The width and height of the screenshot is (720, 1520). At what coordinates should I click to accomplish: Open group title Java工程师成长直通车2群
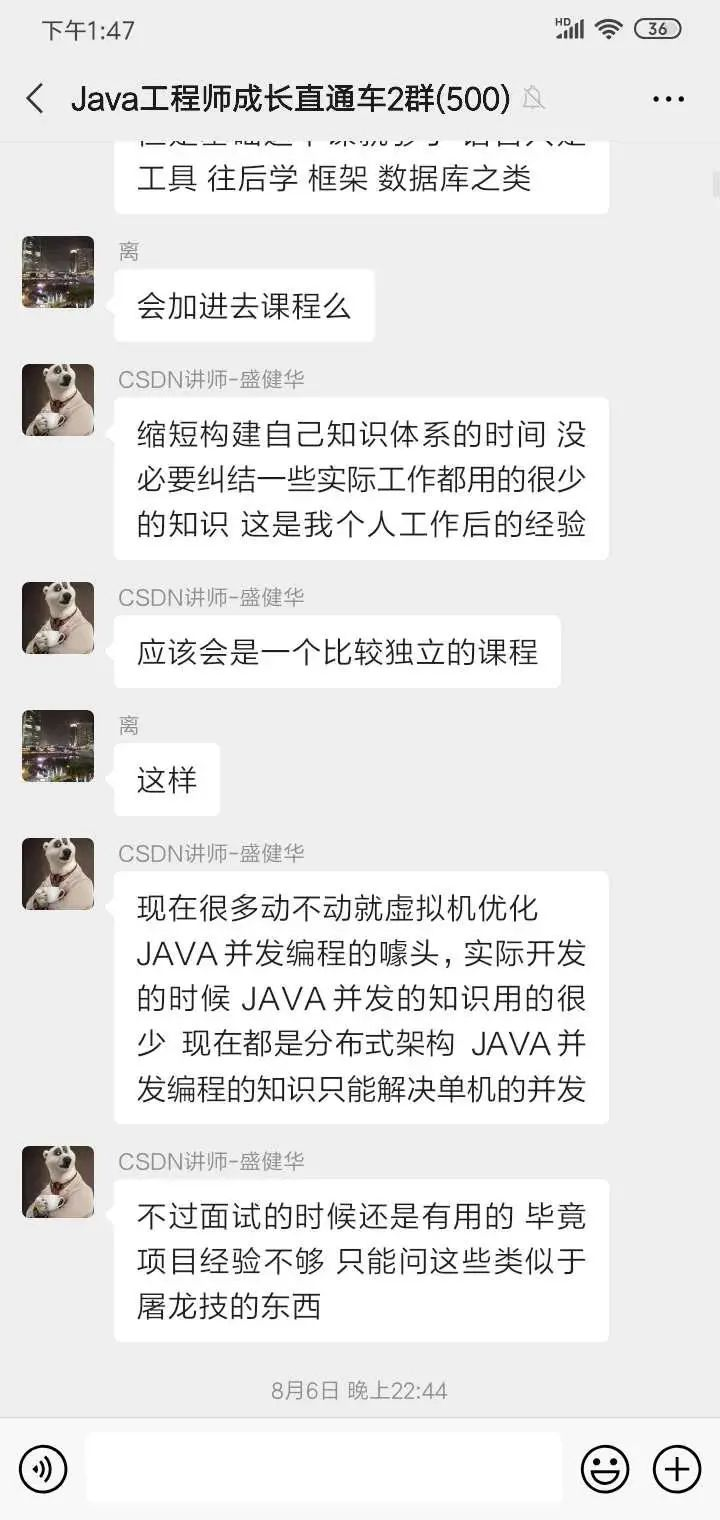[x=291, y=98]
